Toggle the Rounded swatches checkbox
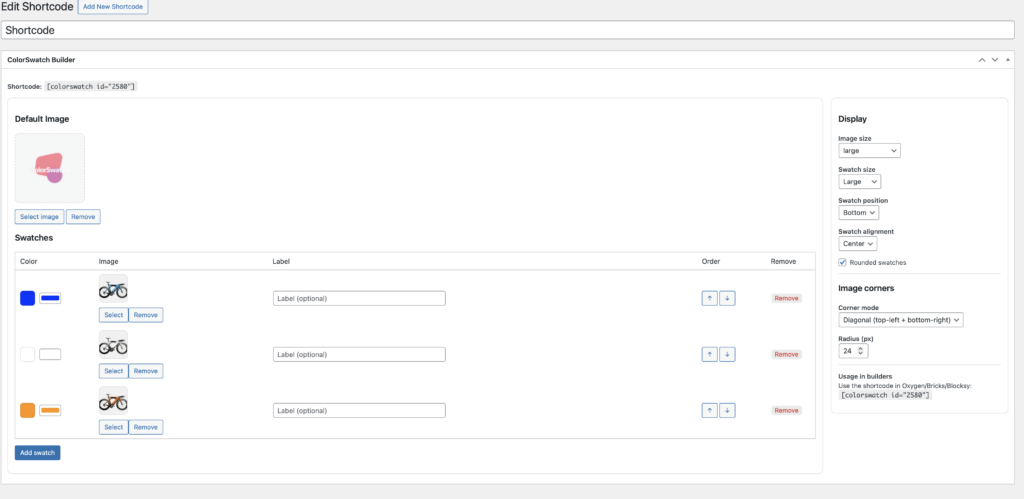 click(843, 262)
